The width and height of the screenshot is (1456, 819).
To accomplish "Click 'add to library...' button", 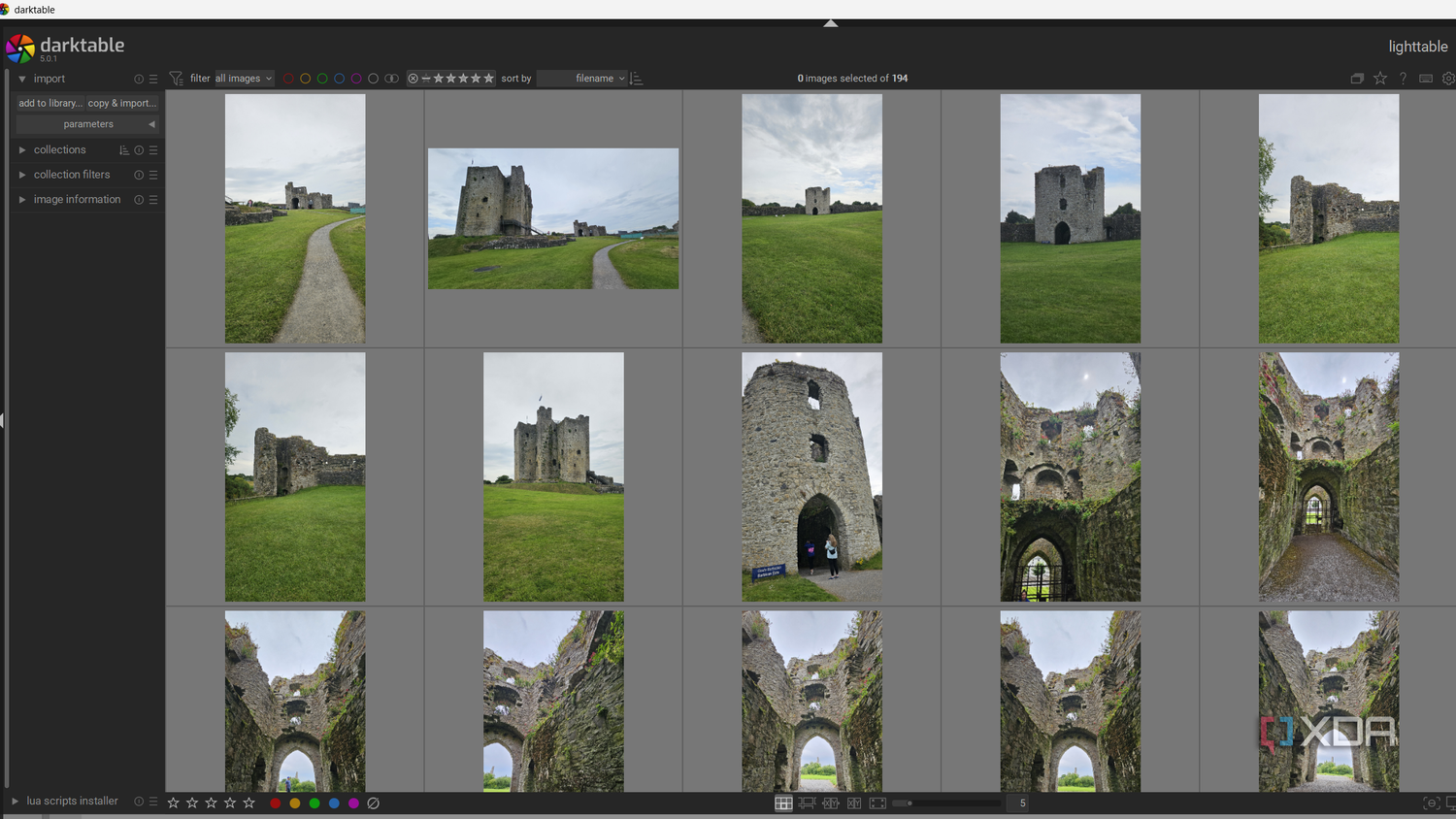I will point(50,103).
